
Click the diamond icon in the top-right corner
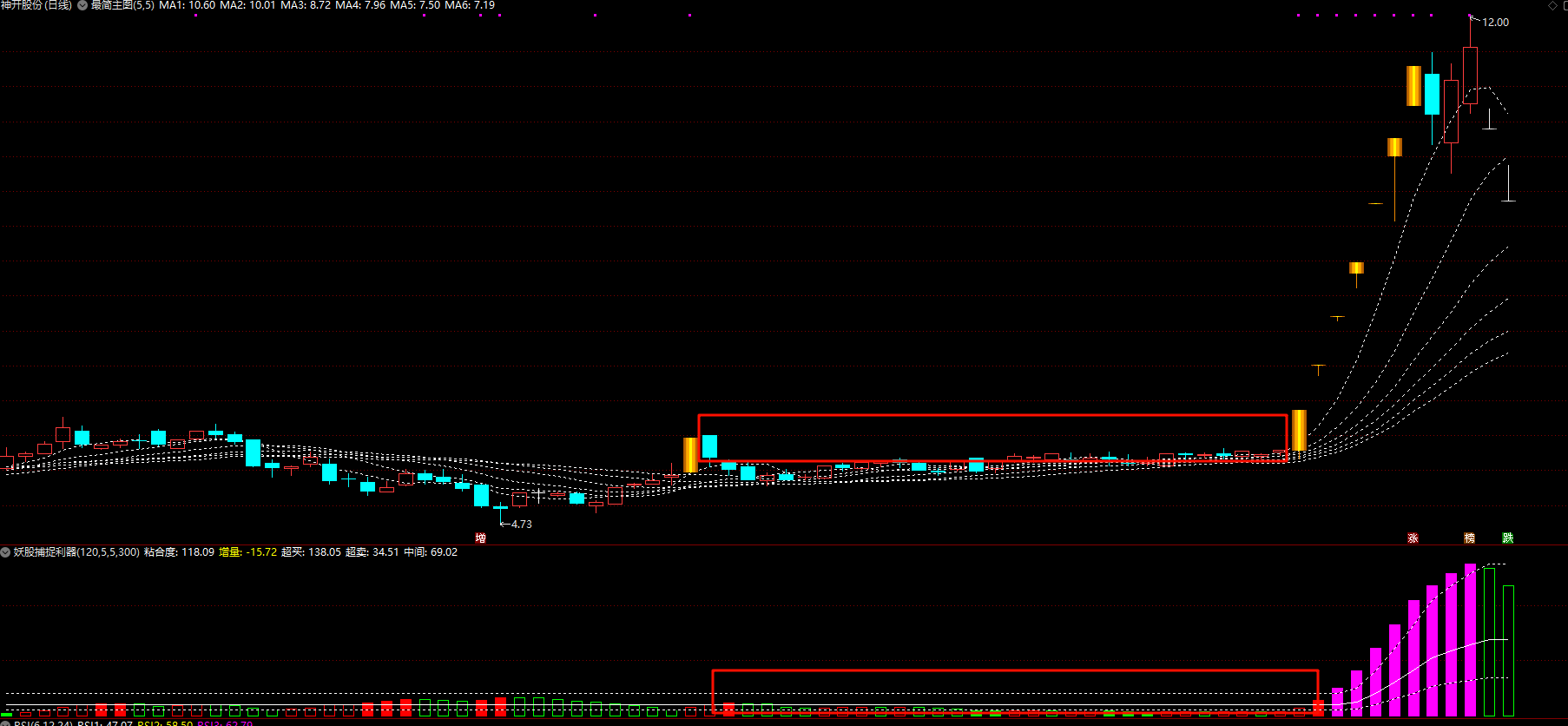[1552, 5]
